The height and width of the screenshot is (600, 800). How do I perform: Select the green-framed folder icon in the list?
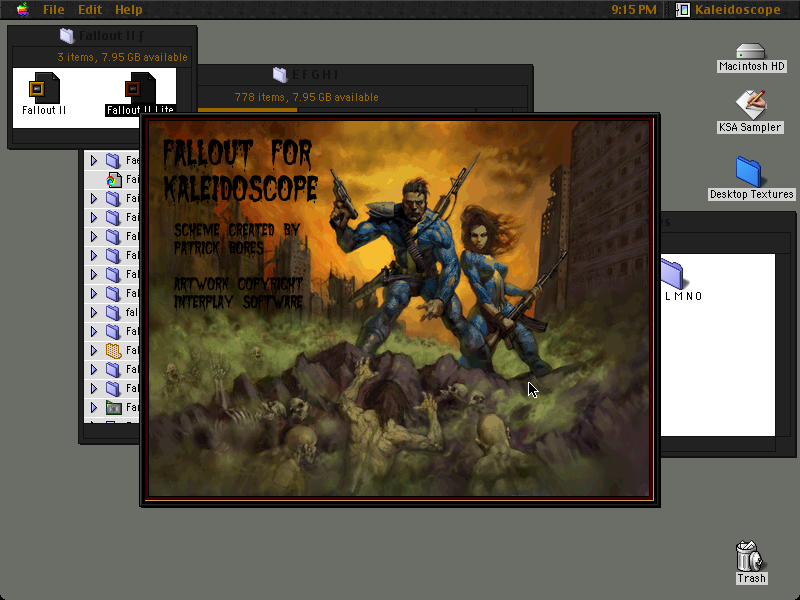[x=114, y=408]
